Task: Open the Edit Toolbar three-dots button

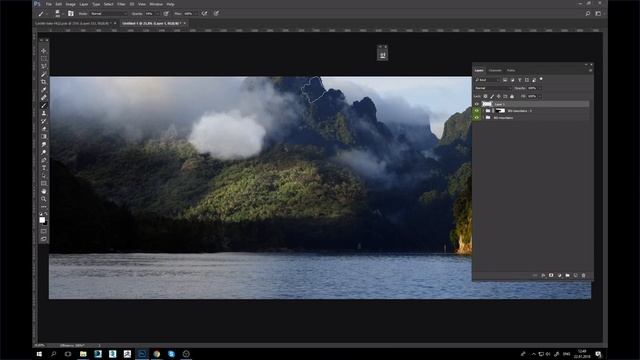Action: click(44, 207)
